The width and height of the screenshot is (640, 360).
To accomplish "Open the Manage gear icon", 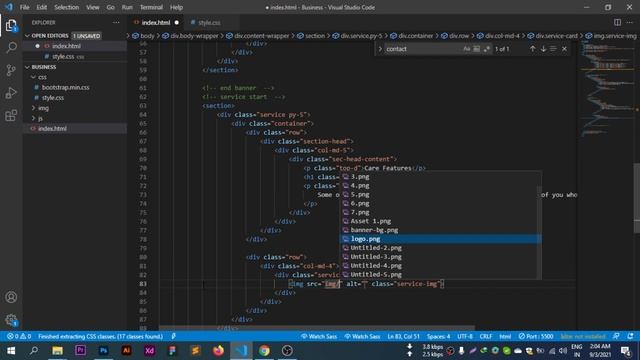I will point(11,320).
